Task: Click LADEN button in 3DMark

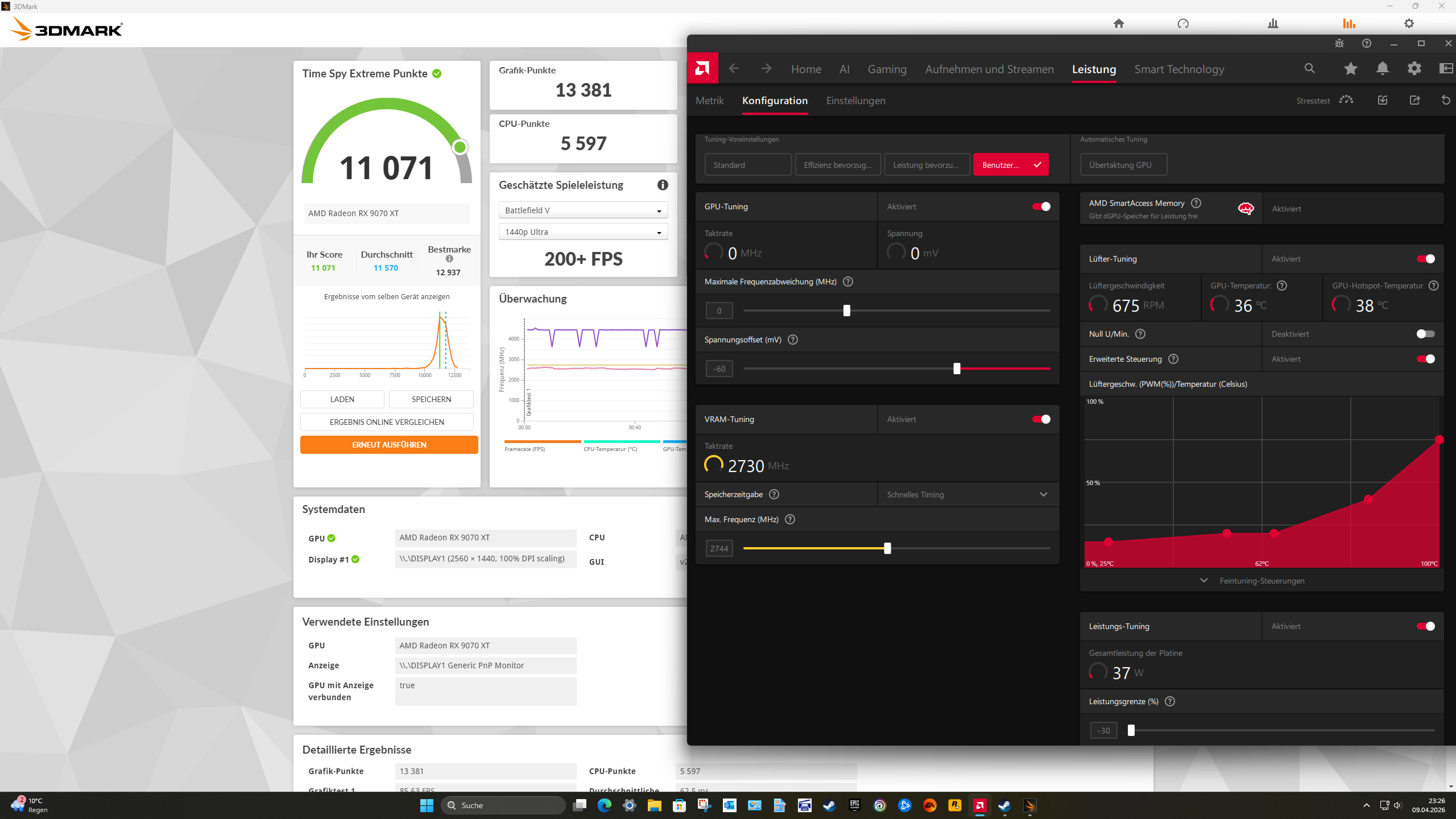Action: pos(342,399)
